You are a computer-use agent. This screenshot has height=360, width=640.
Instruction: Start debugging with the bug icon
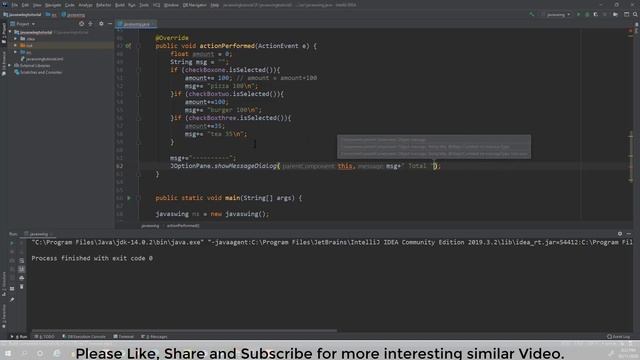click(587, 14)
